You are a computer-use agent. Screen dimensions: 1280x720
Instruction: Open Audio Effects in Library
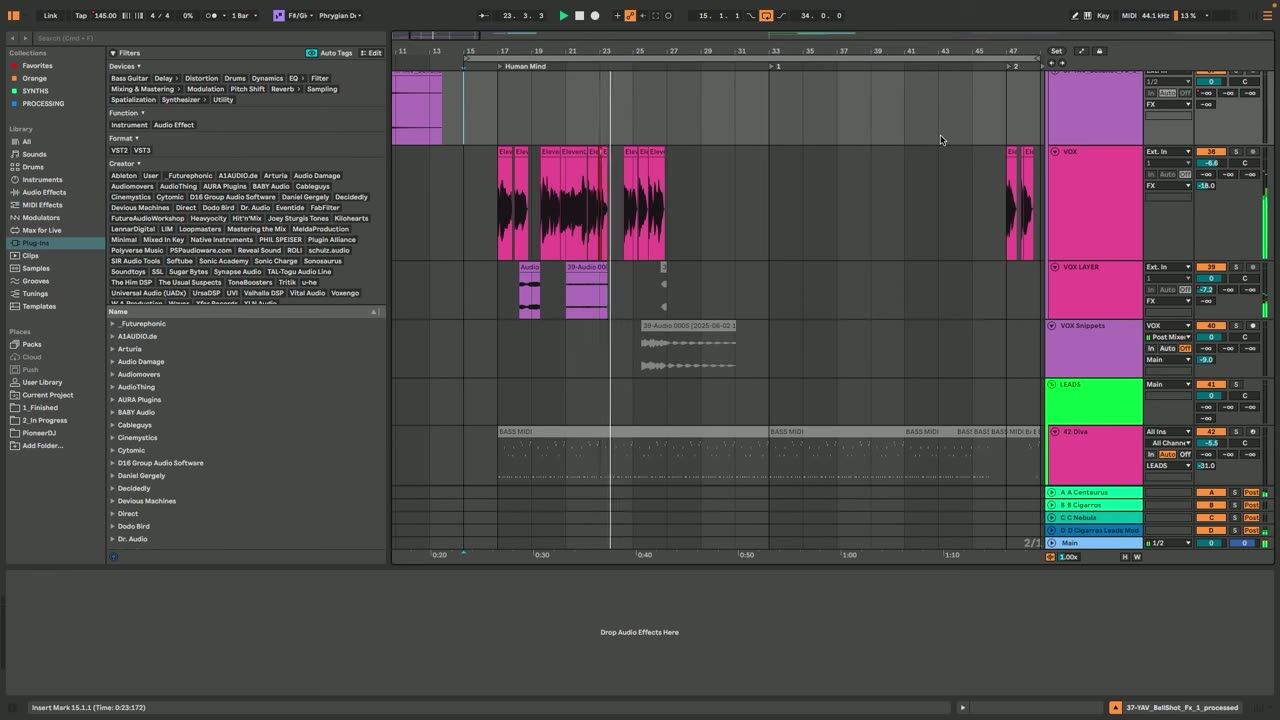click(44, 192)
